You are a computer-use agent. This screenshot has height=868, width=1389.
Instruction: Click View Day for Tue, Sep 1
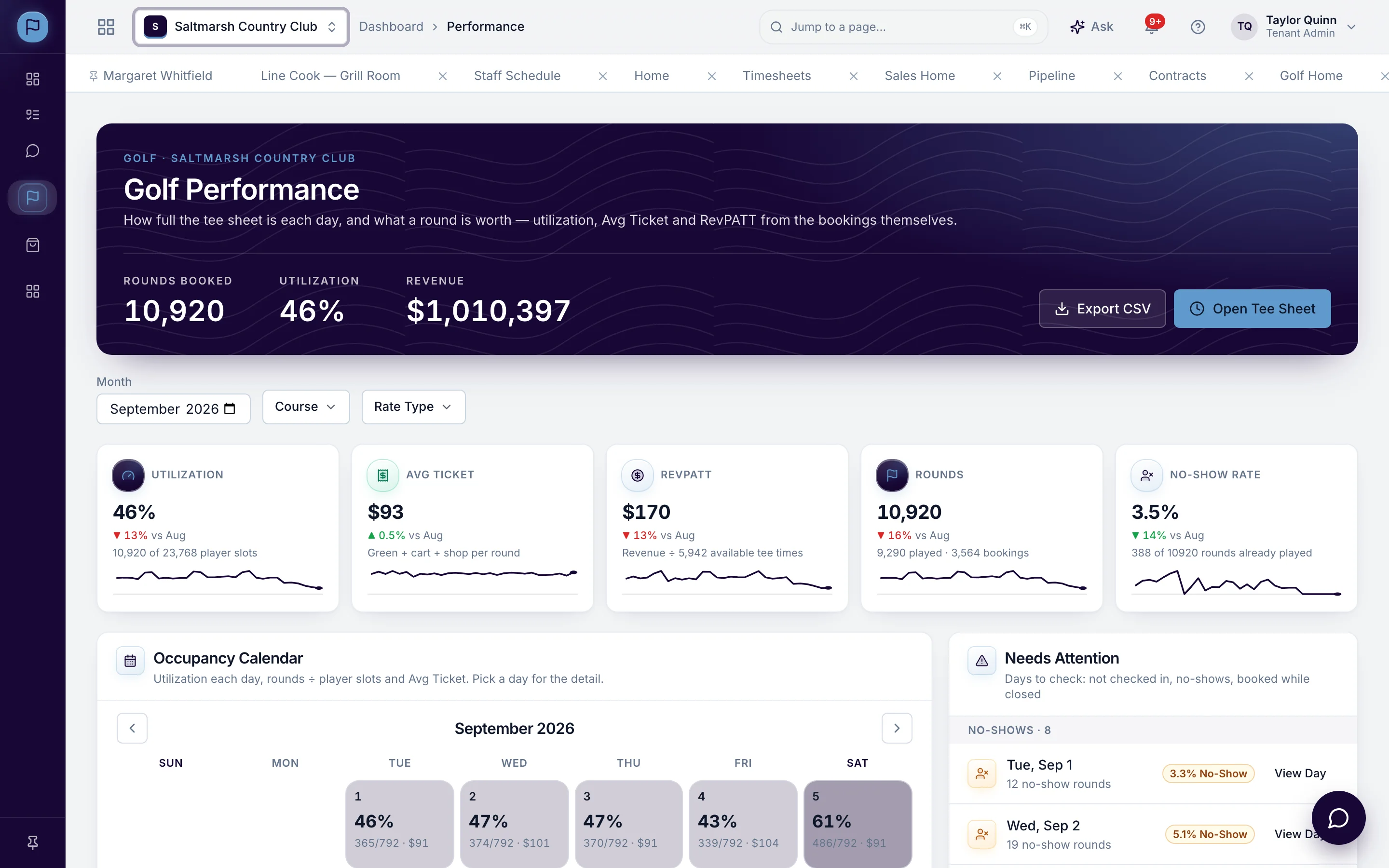coord(1300,773)
